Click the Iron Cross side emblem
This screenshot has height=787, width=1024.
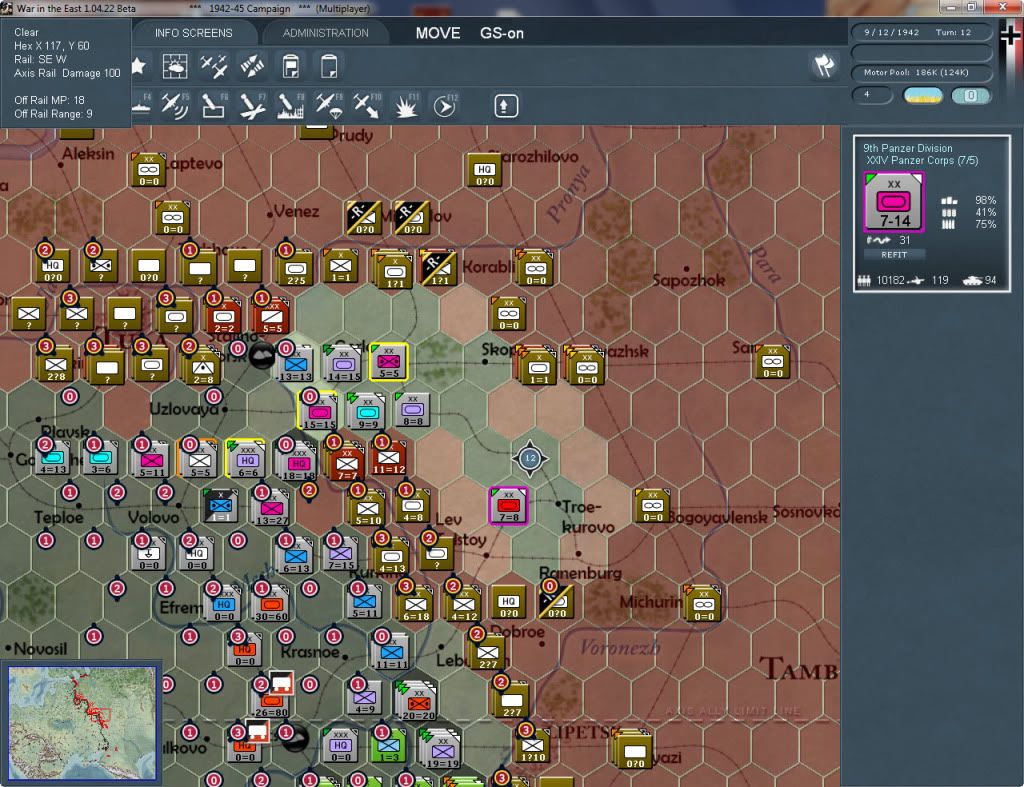coord(1010,35)
